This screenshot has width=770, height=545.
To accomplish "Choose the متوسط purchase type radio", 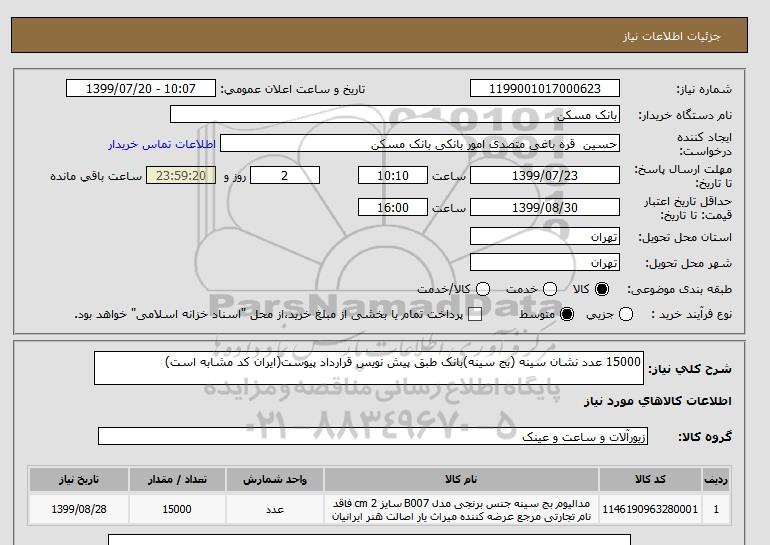I will tap(567, 314).
